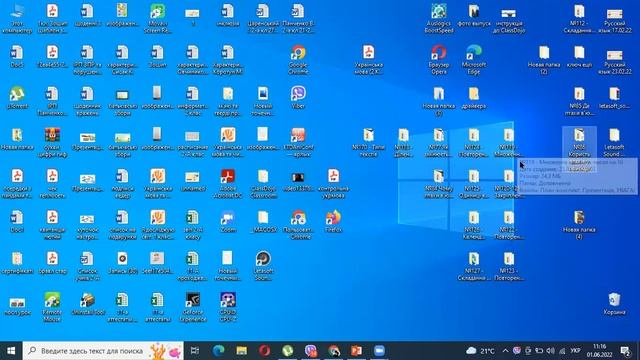
Task: Select the Google Chrome desktop shortcut
Action: pos(298,60)
